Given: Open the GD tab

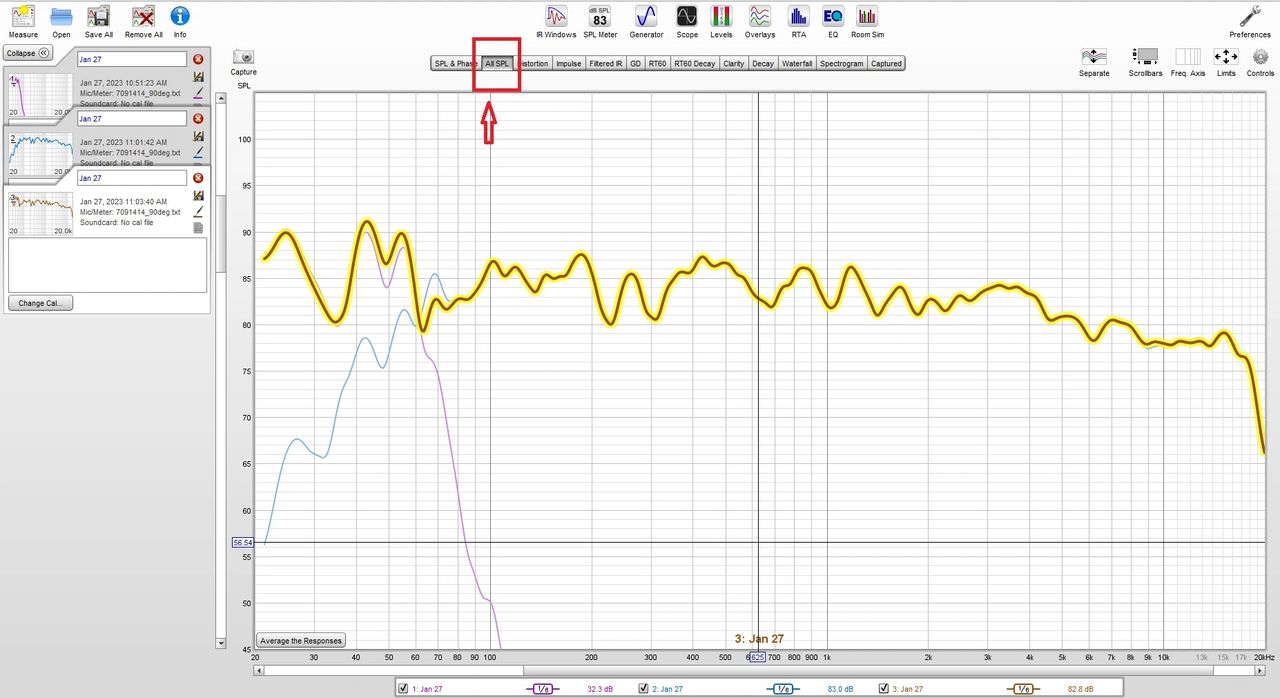Looking at the screenshot, I should coord(635,63).
